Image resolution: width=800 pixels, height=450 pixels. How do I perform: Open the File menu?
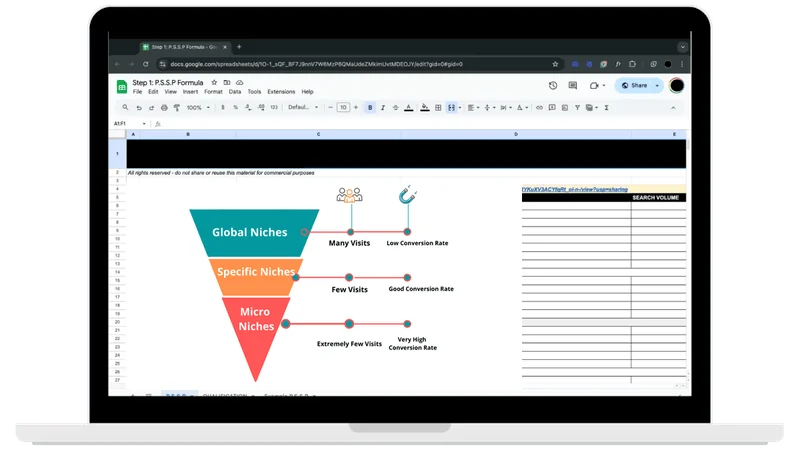tap(137, 92)
